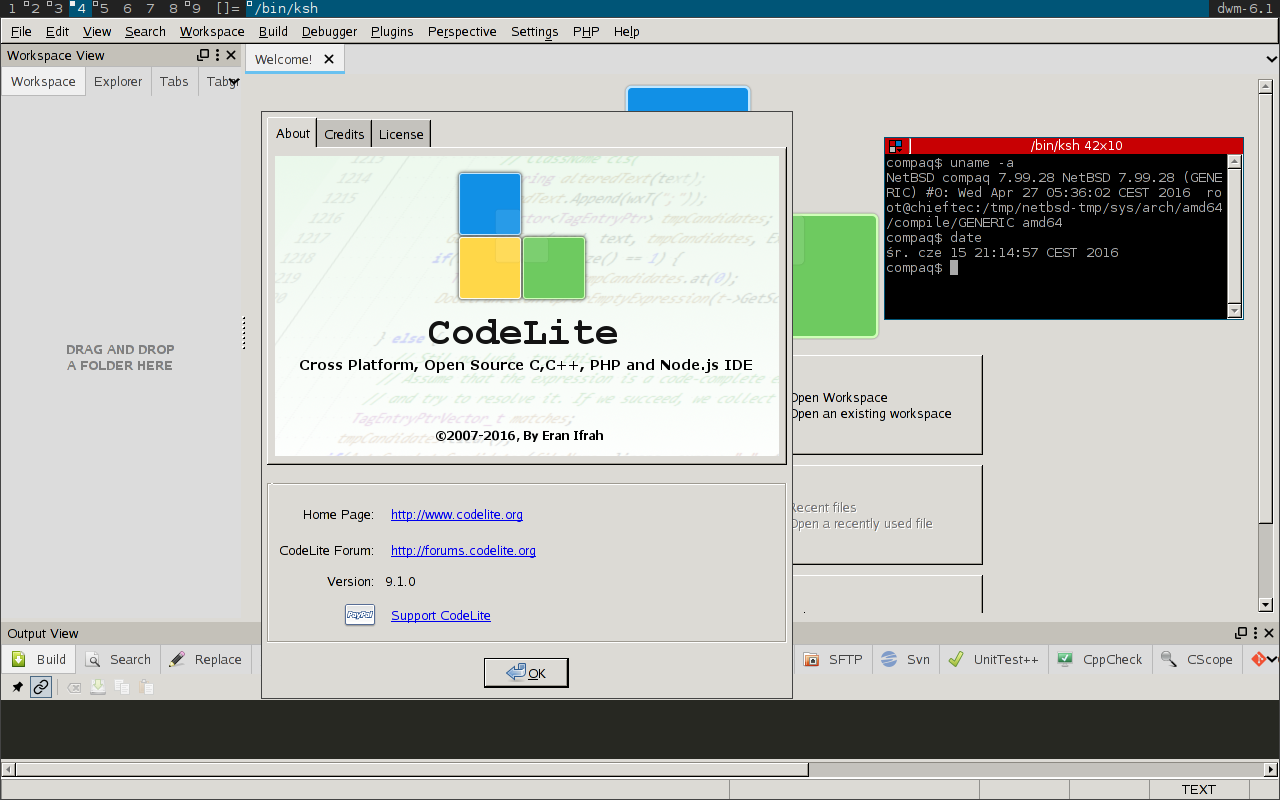1280x800 pixels.
Task: Open the Perspective menu
Action: point(462,31)
